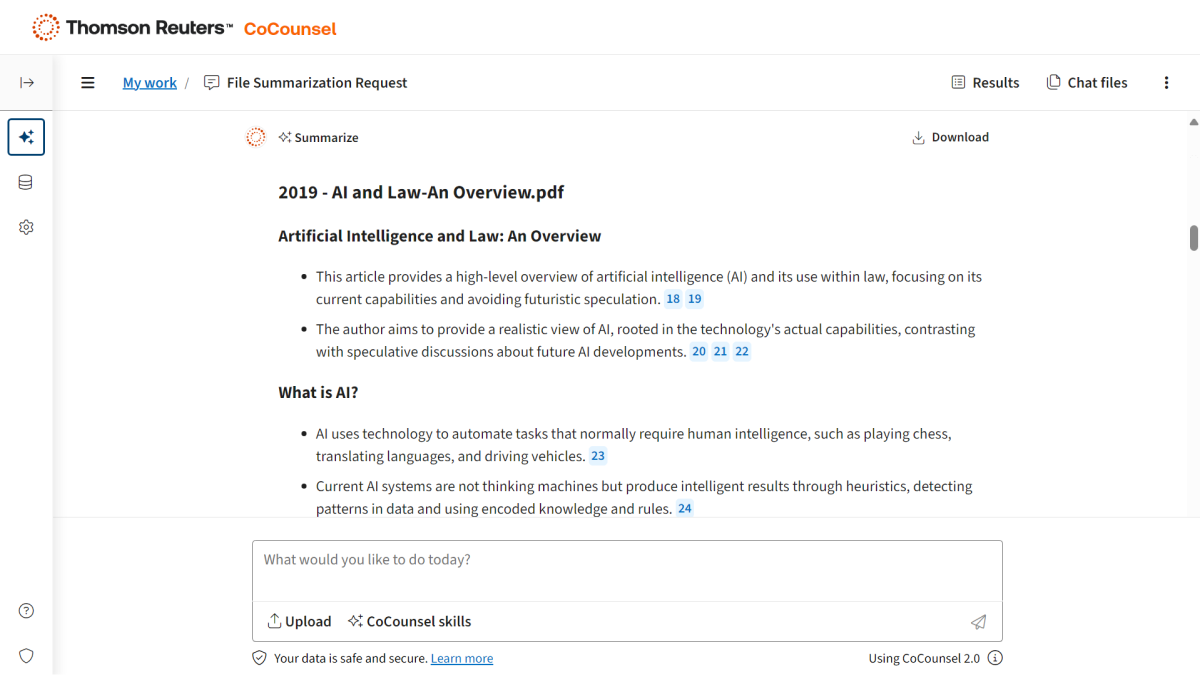Click the Learn more link
The image size is (1200, 676).
coord(461,659)
